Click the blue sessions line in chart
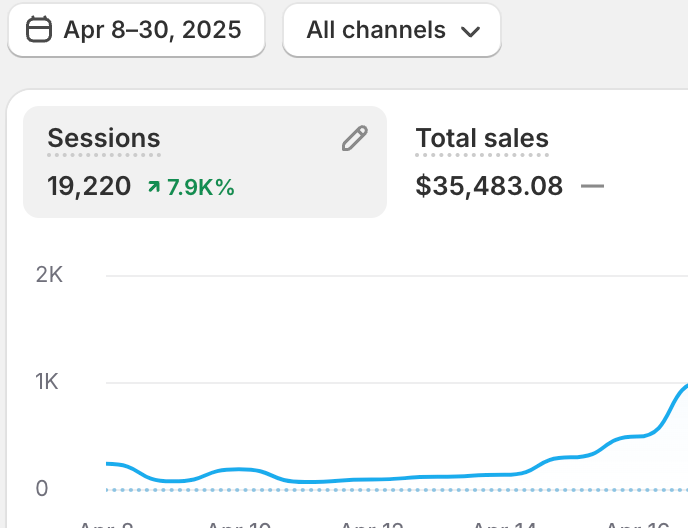Viewport: 688px width, 528px height. pos(395,478)
